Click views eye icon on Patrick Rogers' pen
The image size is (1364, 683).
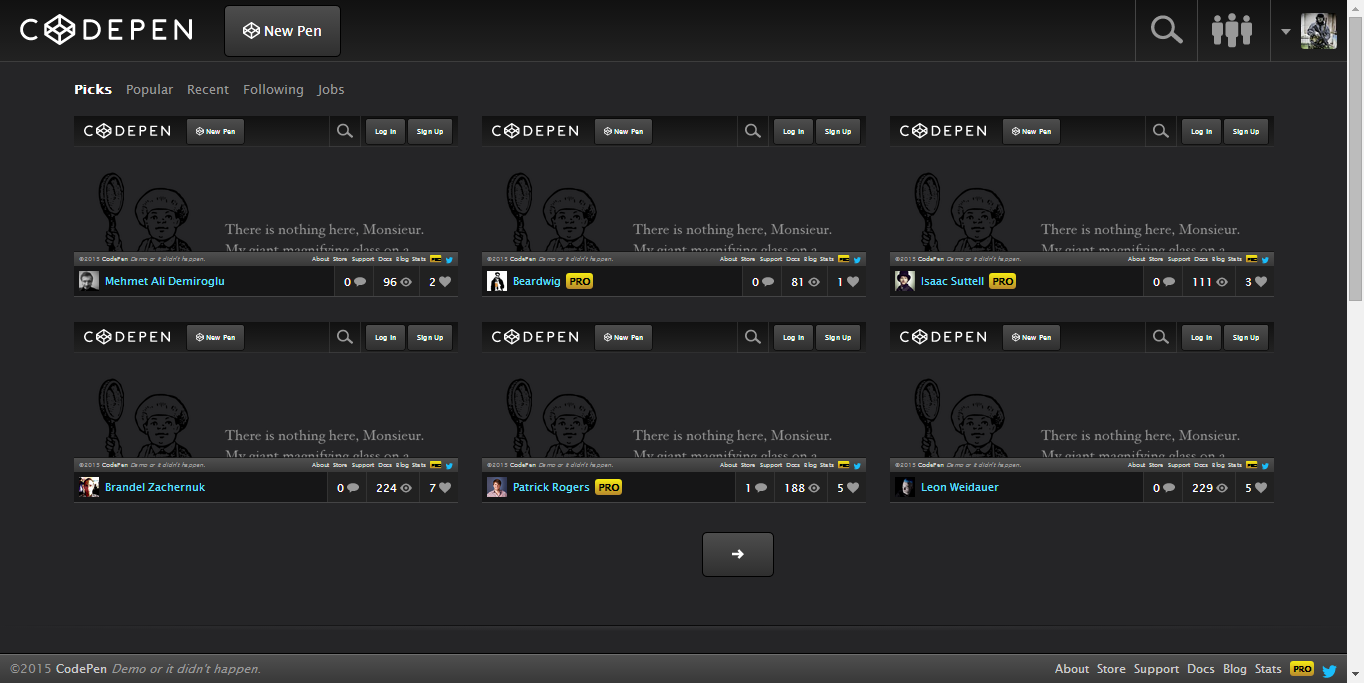(x=814, y=488)
